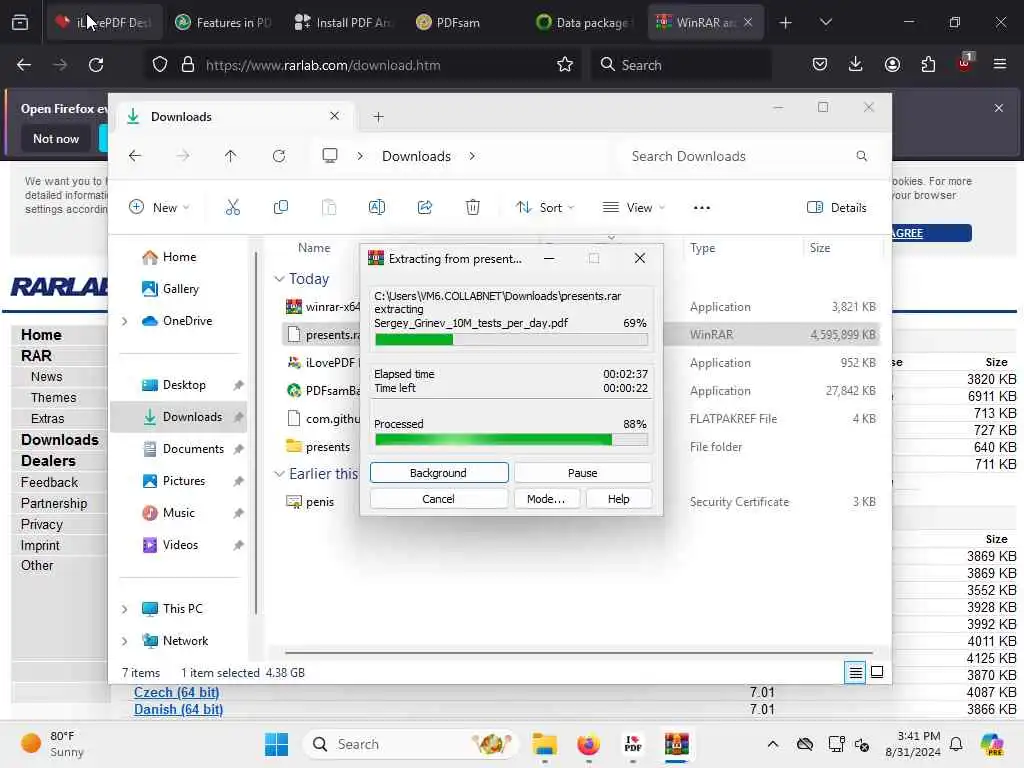Open the New dropdown in Explorer

pyautogui.click(x=159, y=208)
